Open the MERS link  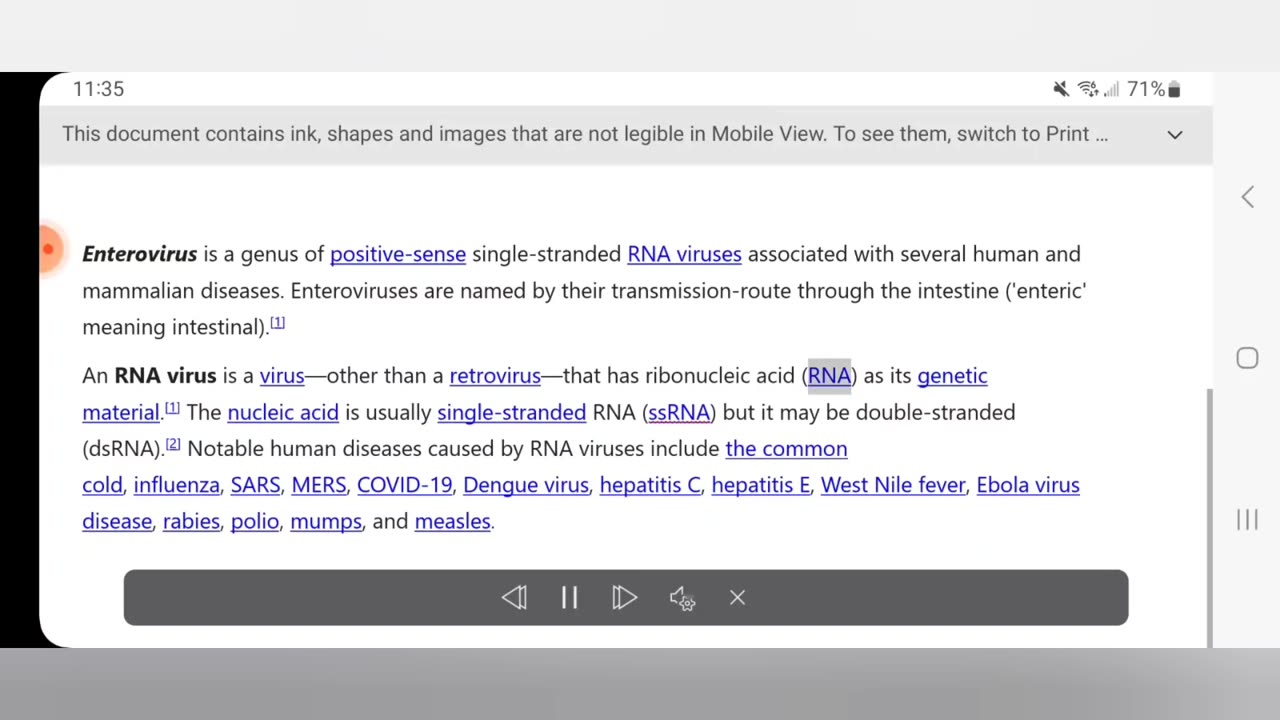319,485
